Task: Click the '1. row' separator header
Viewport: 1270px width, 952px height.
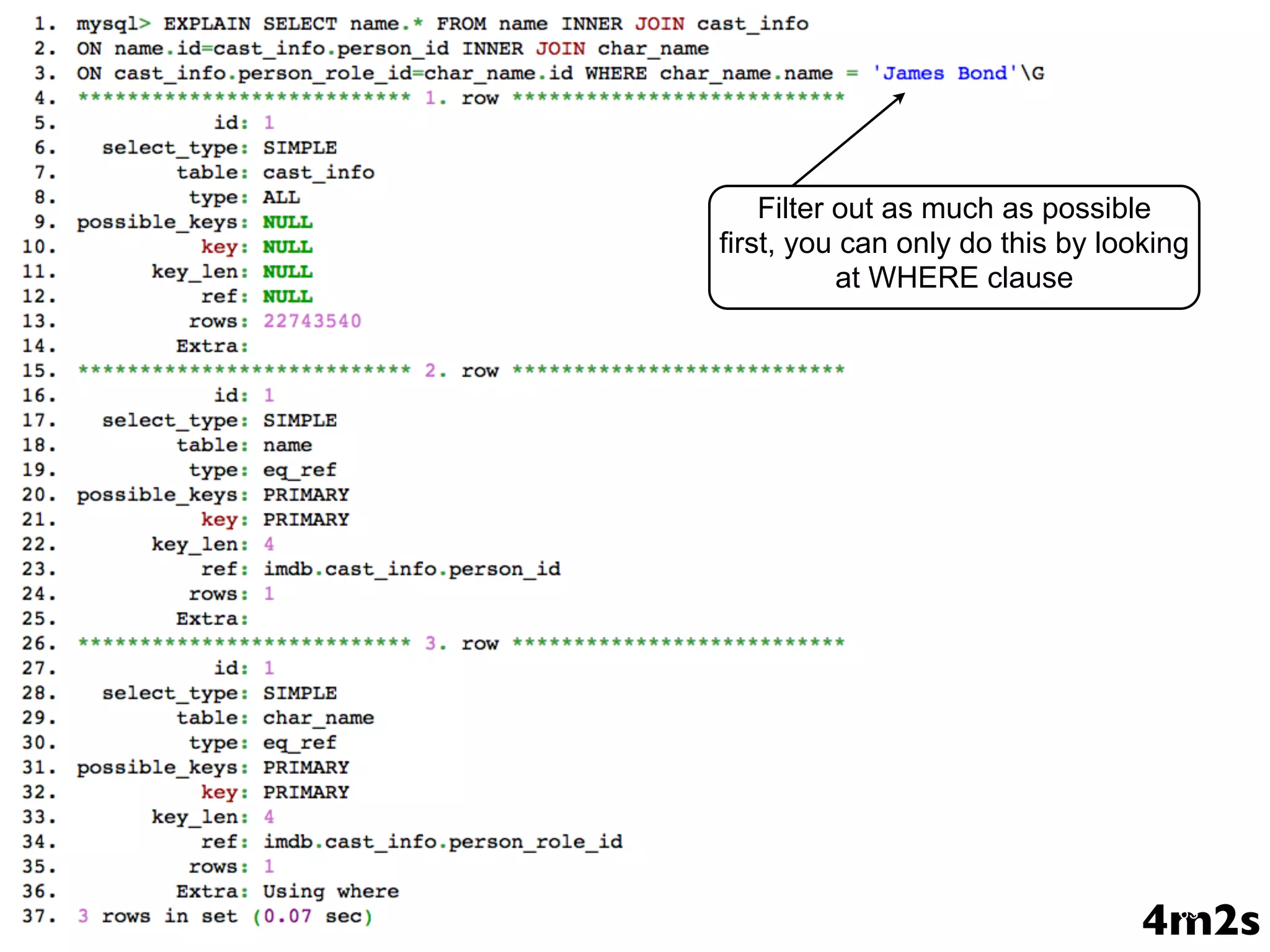Action: (461, 98)
